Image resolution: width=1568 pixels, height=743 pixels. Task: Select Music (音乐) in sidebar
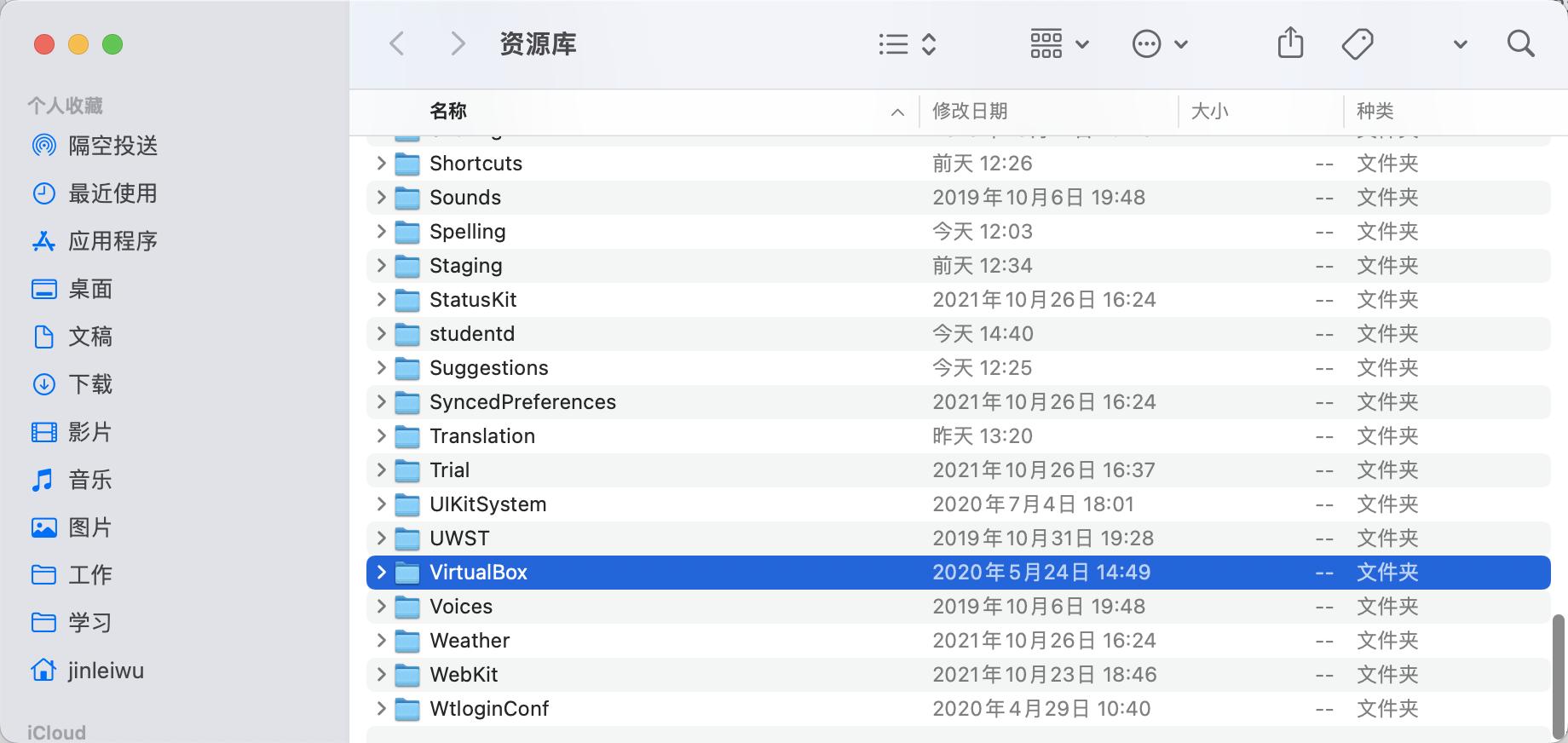72,480
